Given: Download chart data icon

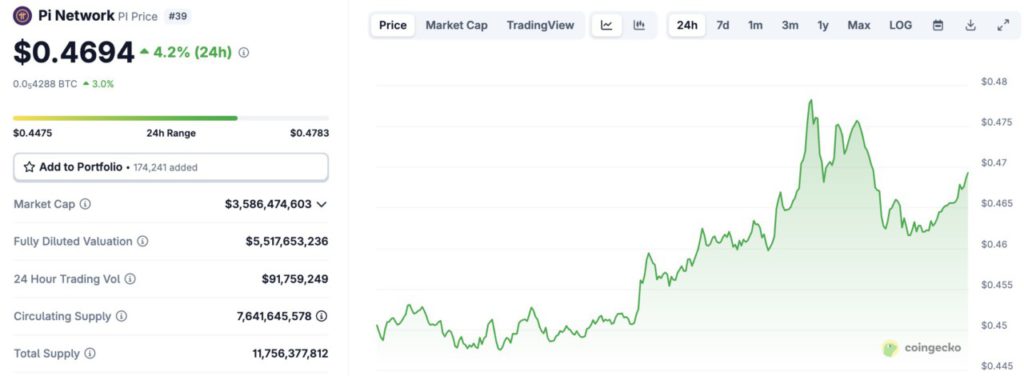Looking at the screenshot, I should coord(970,25).
